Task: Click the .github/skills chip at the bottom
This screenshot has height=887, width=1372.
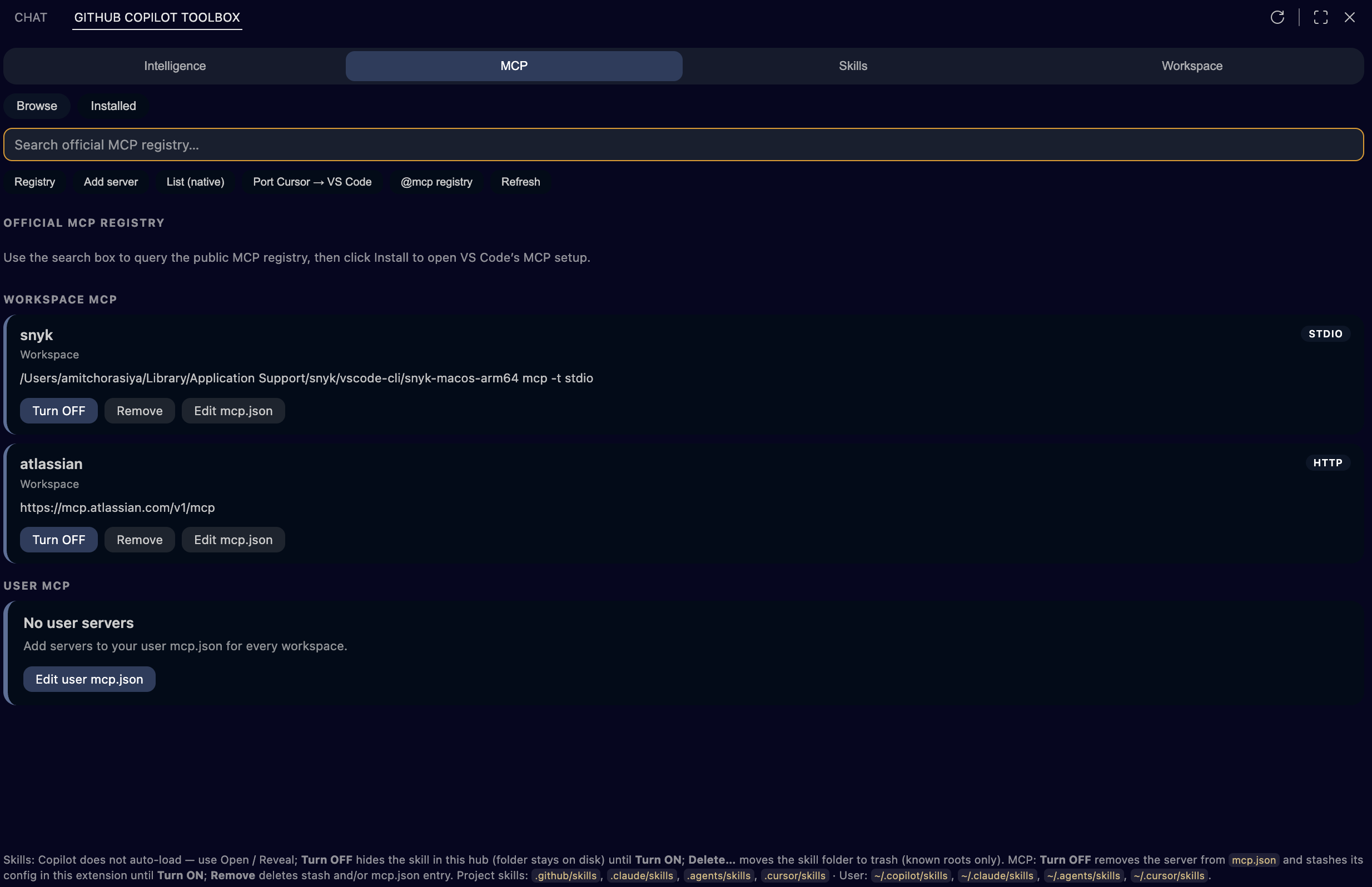Action: (565, 875)
